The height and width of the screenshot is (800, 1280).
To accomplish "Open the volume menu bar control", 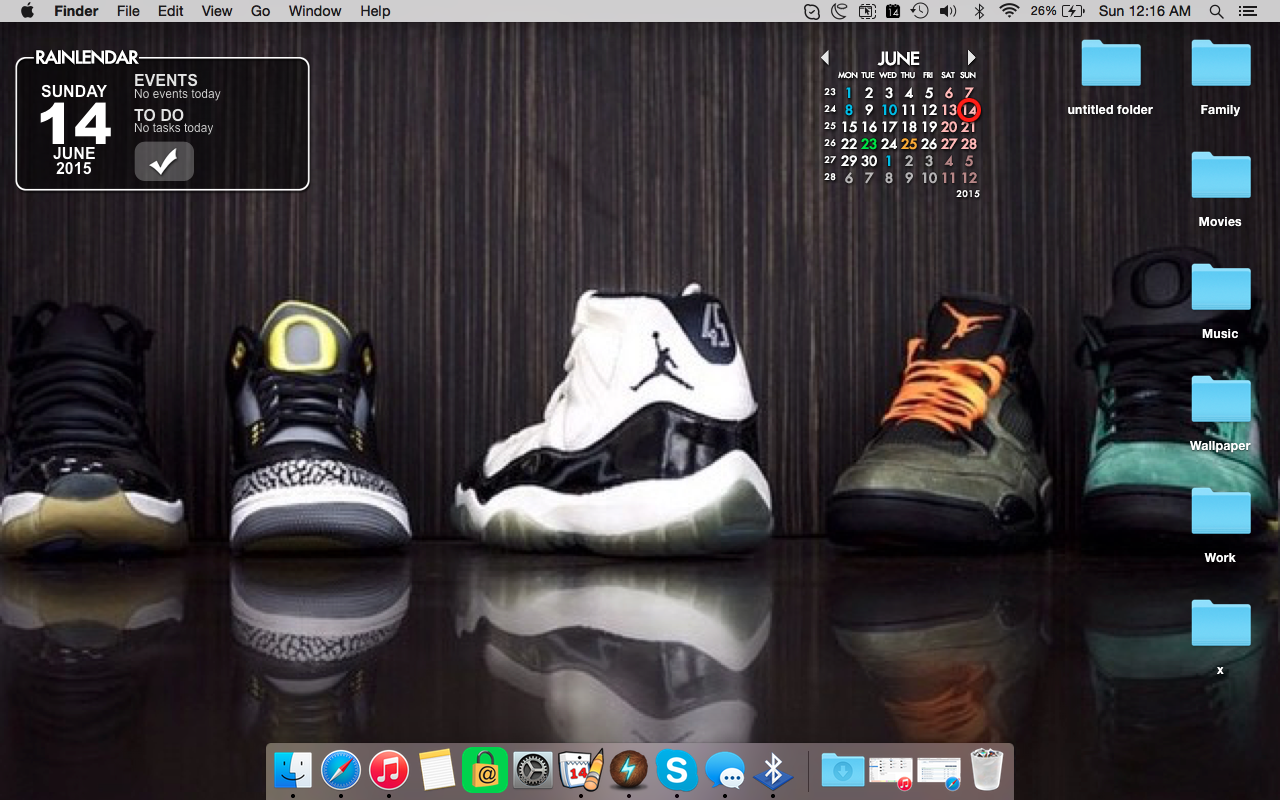I will click(x=948, y=11).
